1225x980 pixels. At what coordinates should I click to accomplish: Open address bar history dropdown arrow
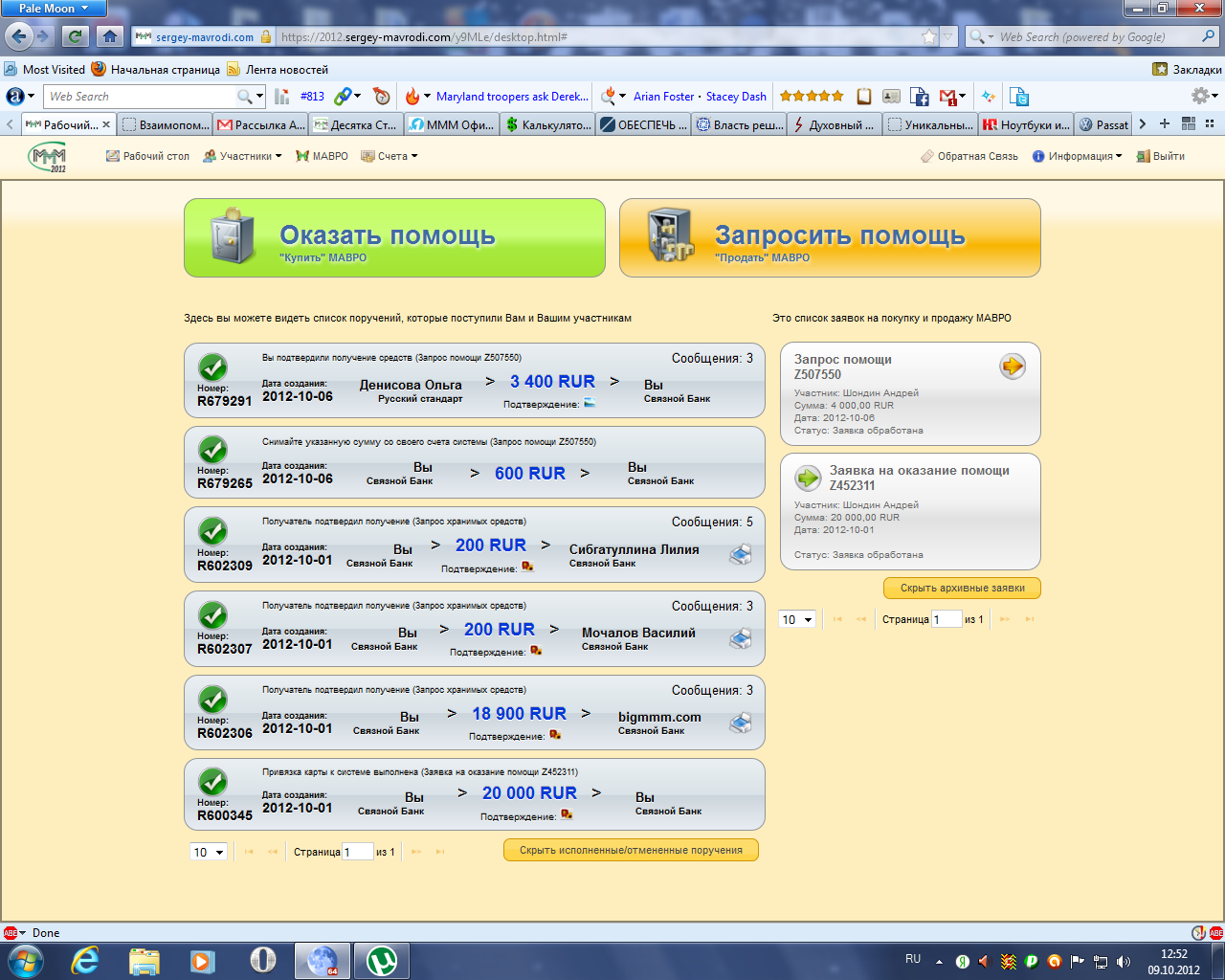[948, 36]
